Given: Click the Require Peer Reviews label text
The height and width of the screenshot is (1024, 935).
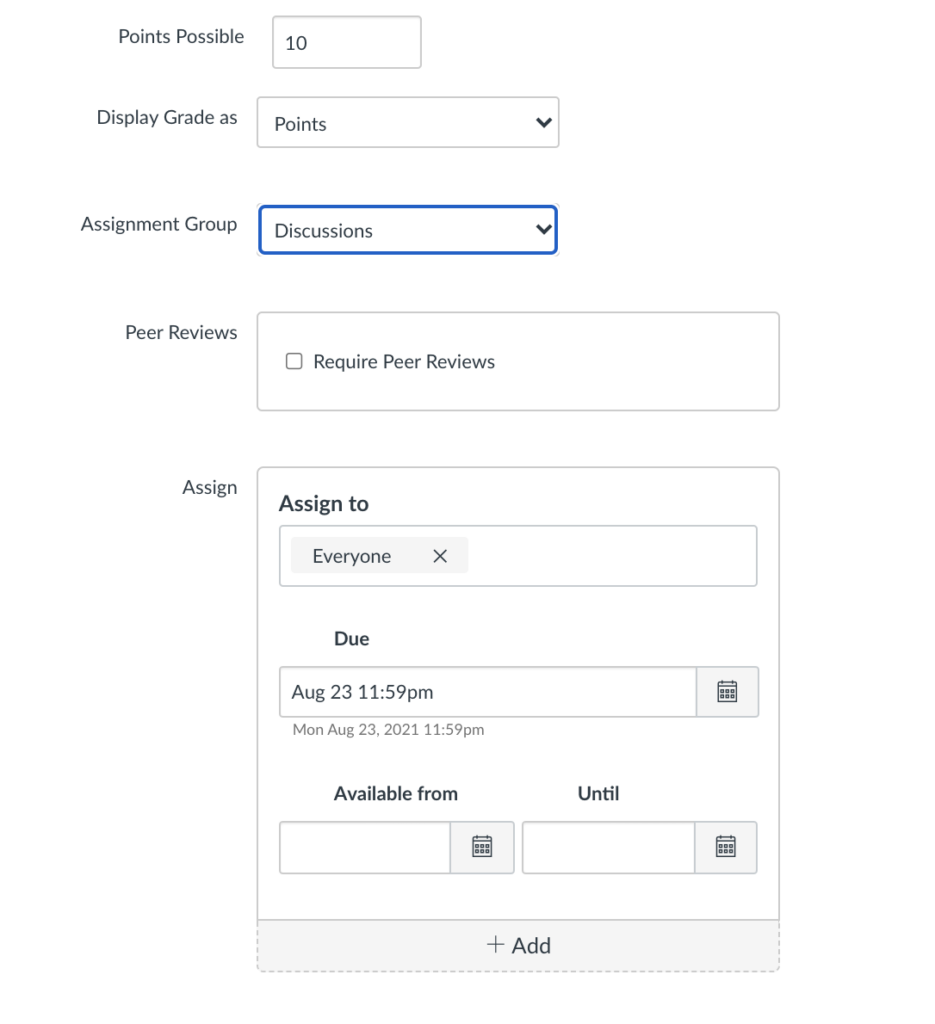Looking at the screenshot, I should click(x=404, y=362).
